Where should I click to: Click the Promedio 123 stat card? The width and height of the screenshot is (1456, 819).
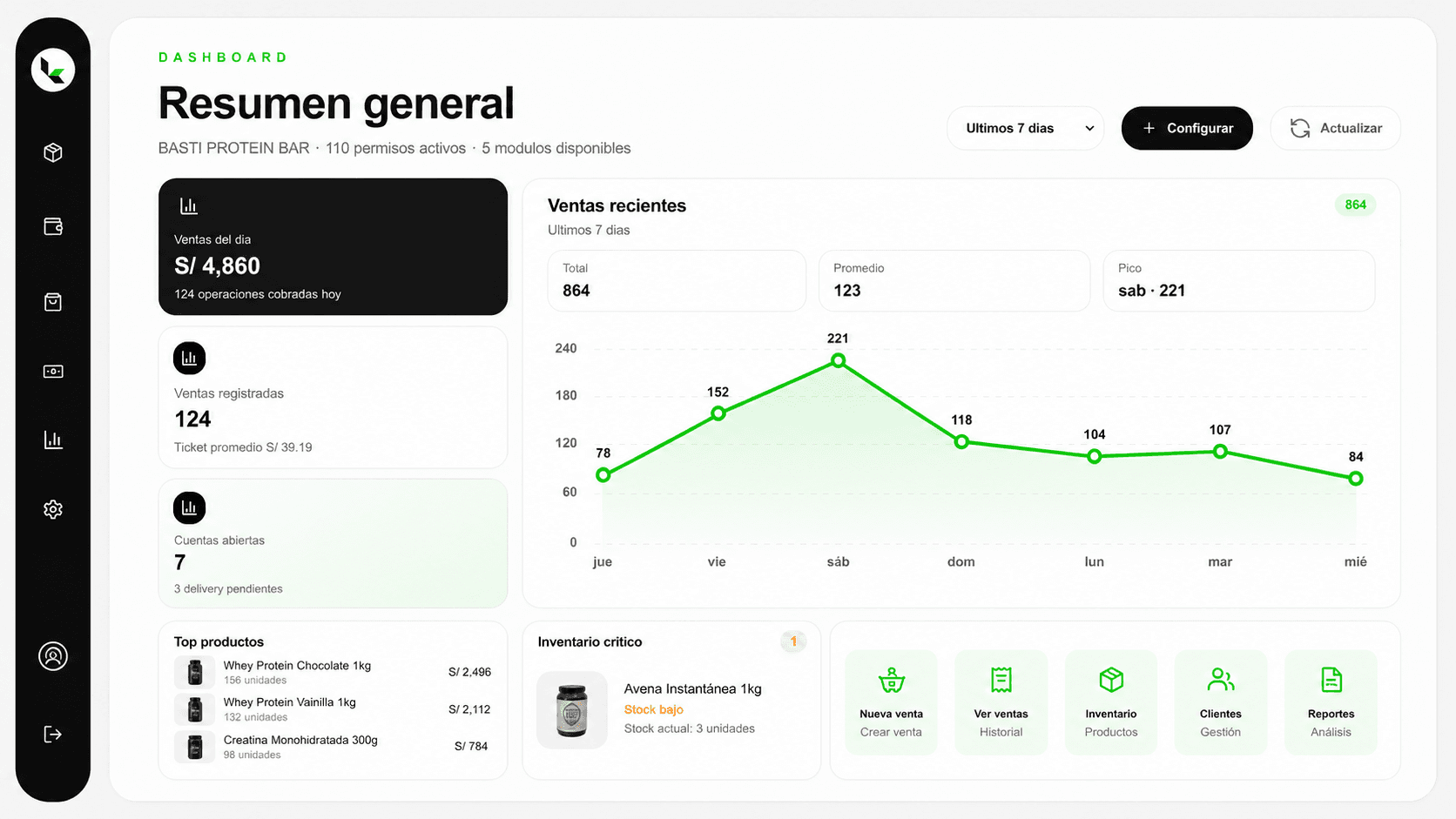click(954, 280)
